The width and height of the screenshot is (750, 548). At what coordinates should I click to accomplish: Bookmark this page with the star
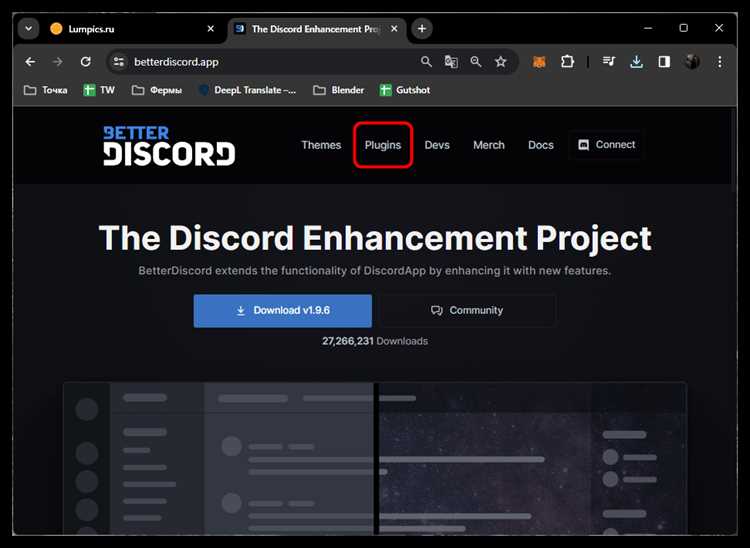tap(501, 62)
